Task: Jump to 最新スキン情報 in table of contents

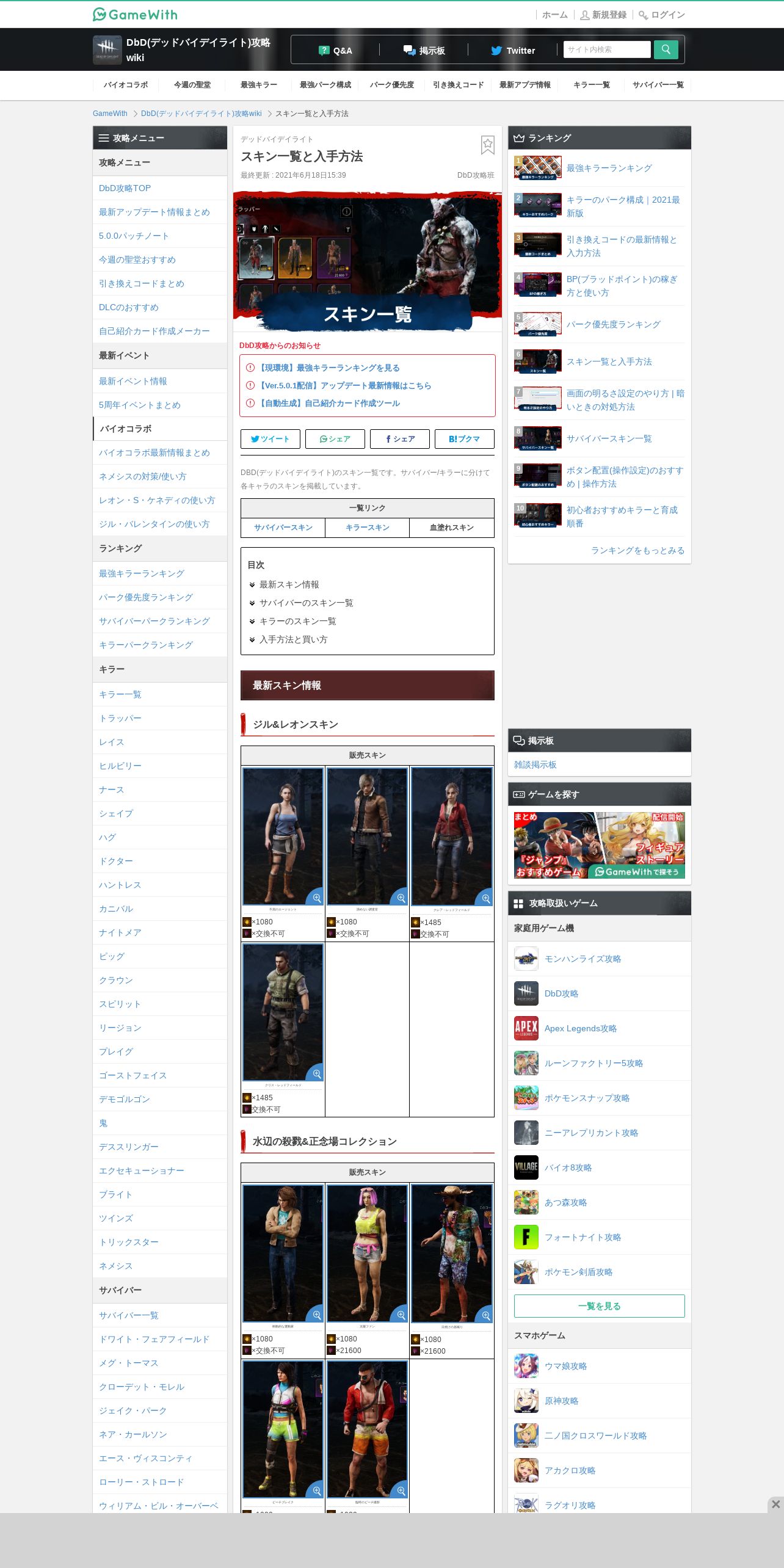Action: point(289,584)
